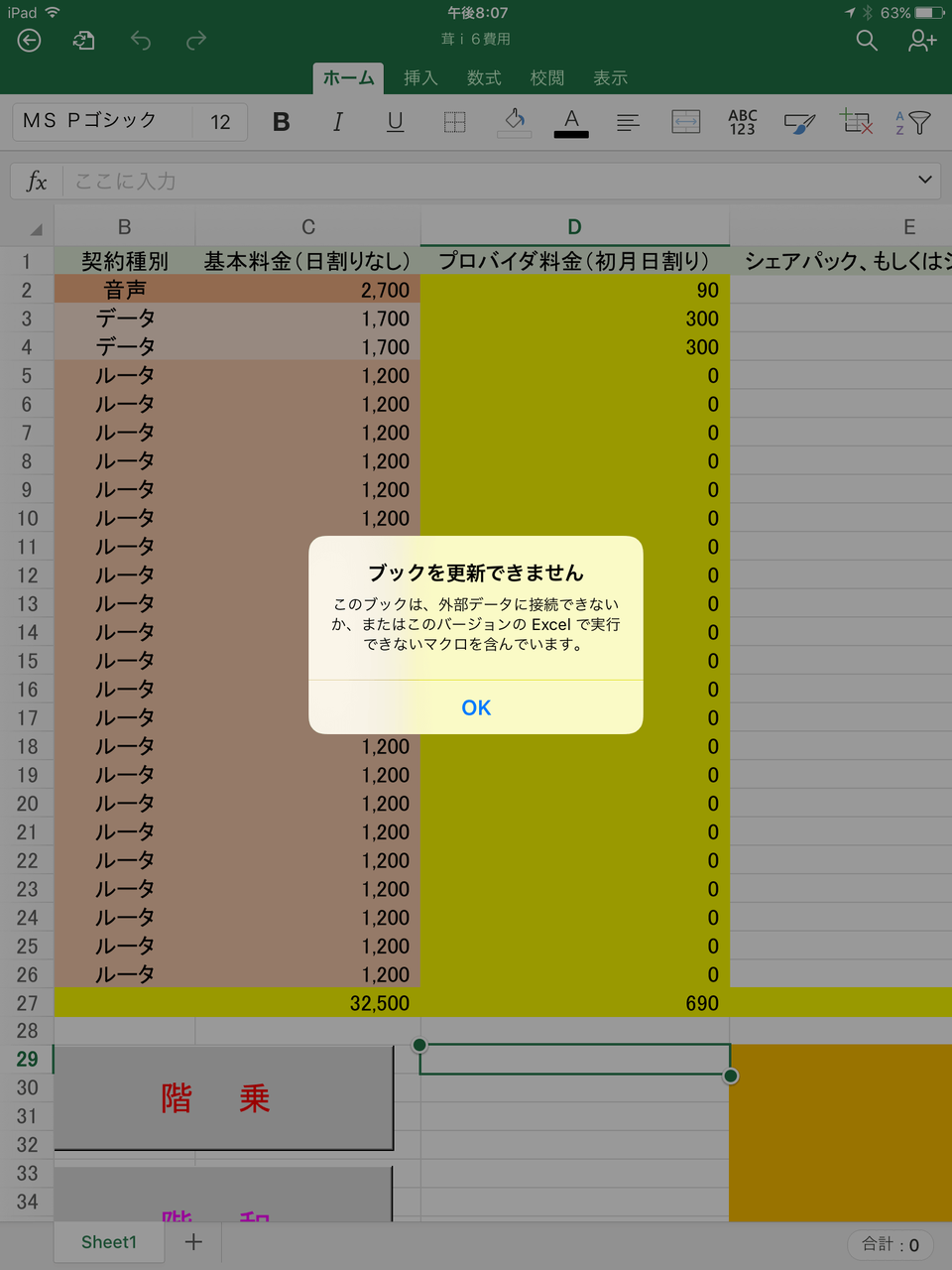This screenshot has height=1270, width=952.
Task: Tap the select all corner triangle
Action: 36,229
